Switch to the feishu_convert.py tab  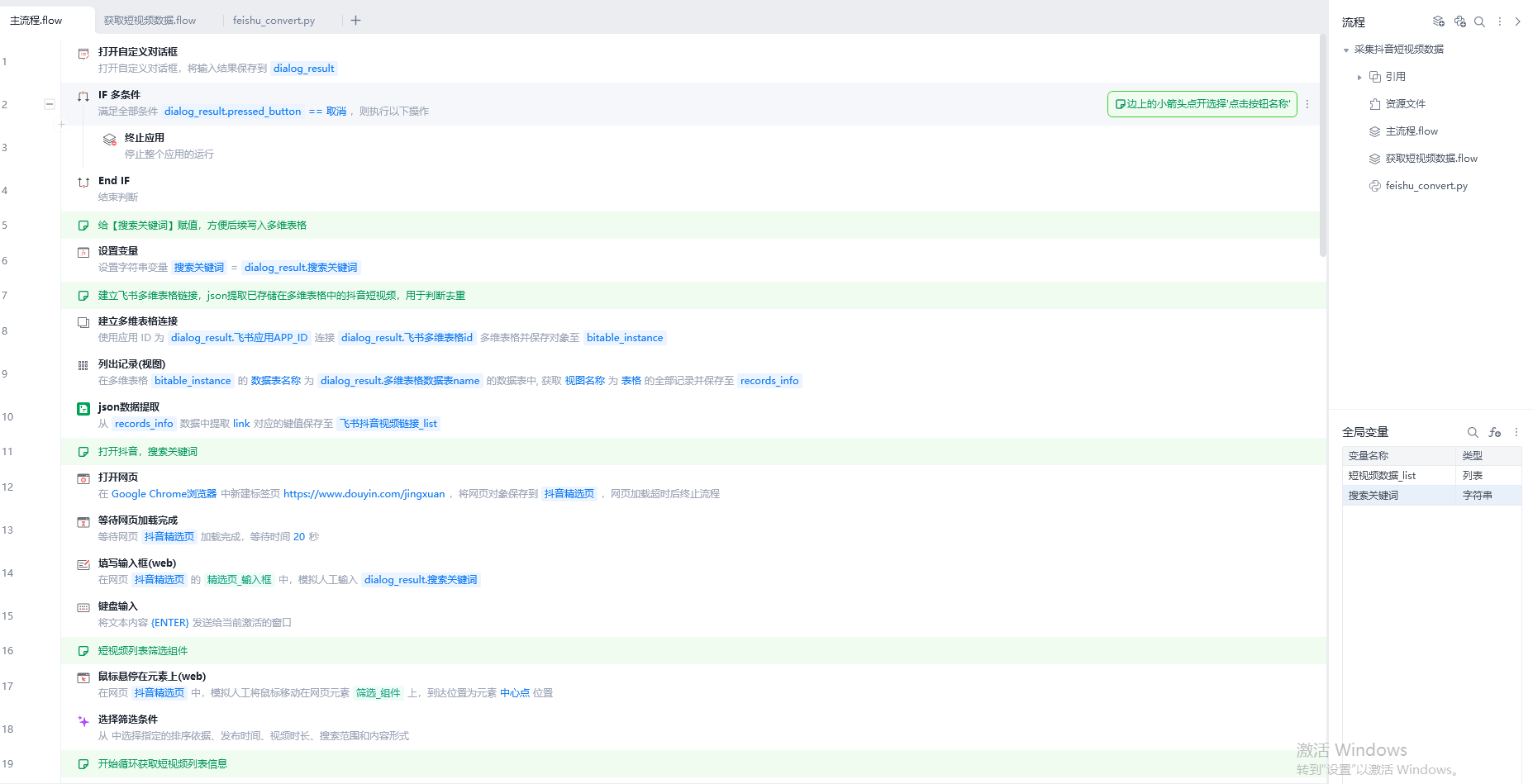click(274, 20)
